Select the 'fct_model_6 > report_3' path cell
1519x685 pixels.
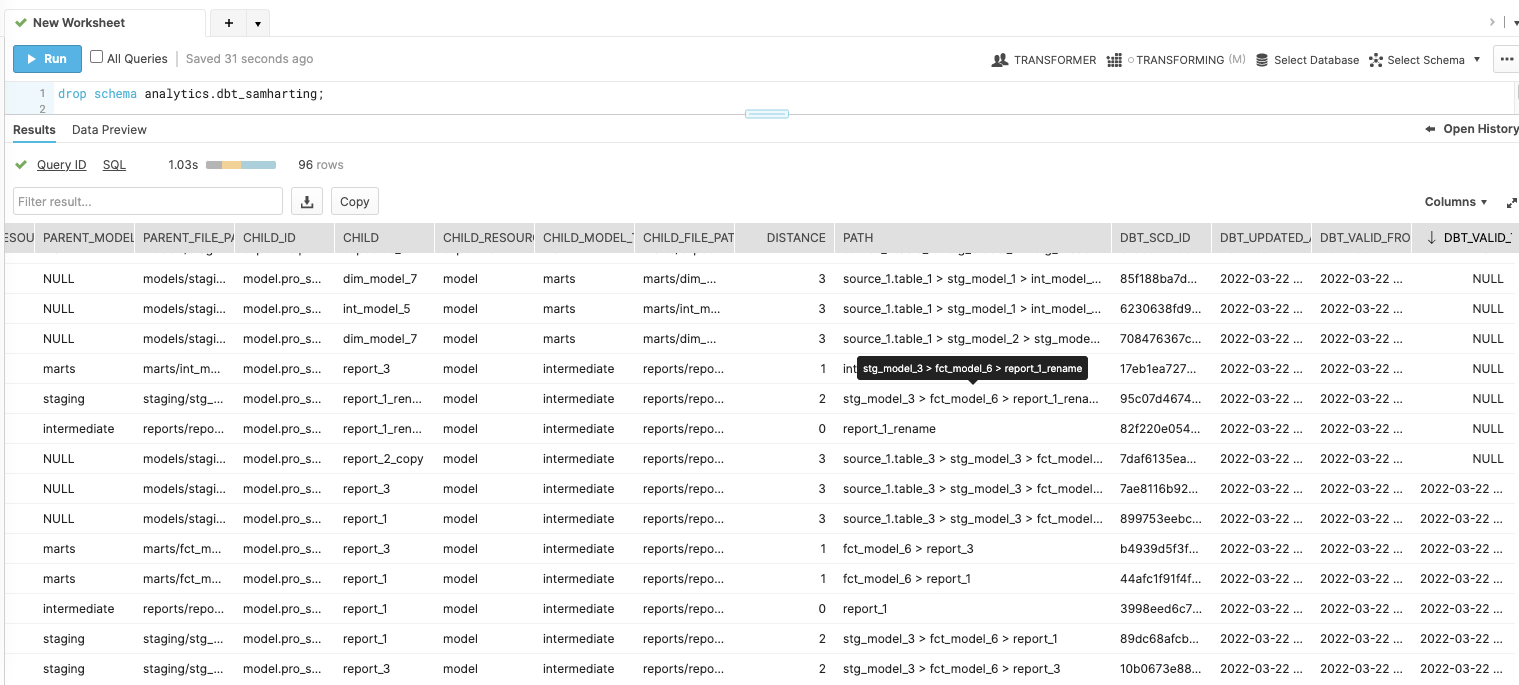[972, 549]
